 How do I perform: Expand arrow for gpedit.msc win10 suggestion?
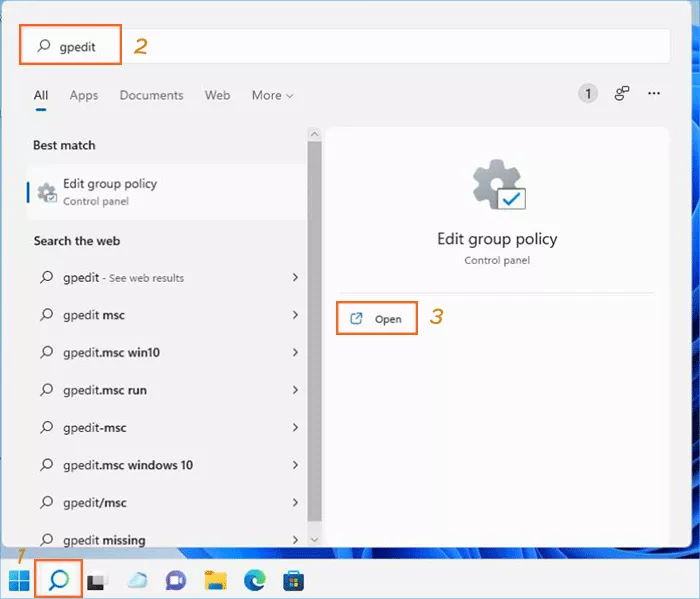[x=295, y=352]
